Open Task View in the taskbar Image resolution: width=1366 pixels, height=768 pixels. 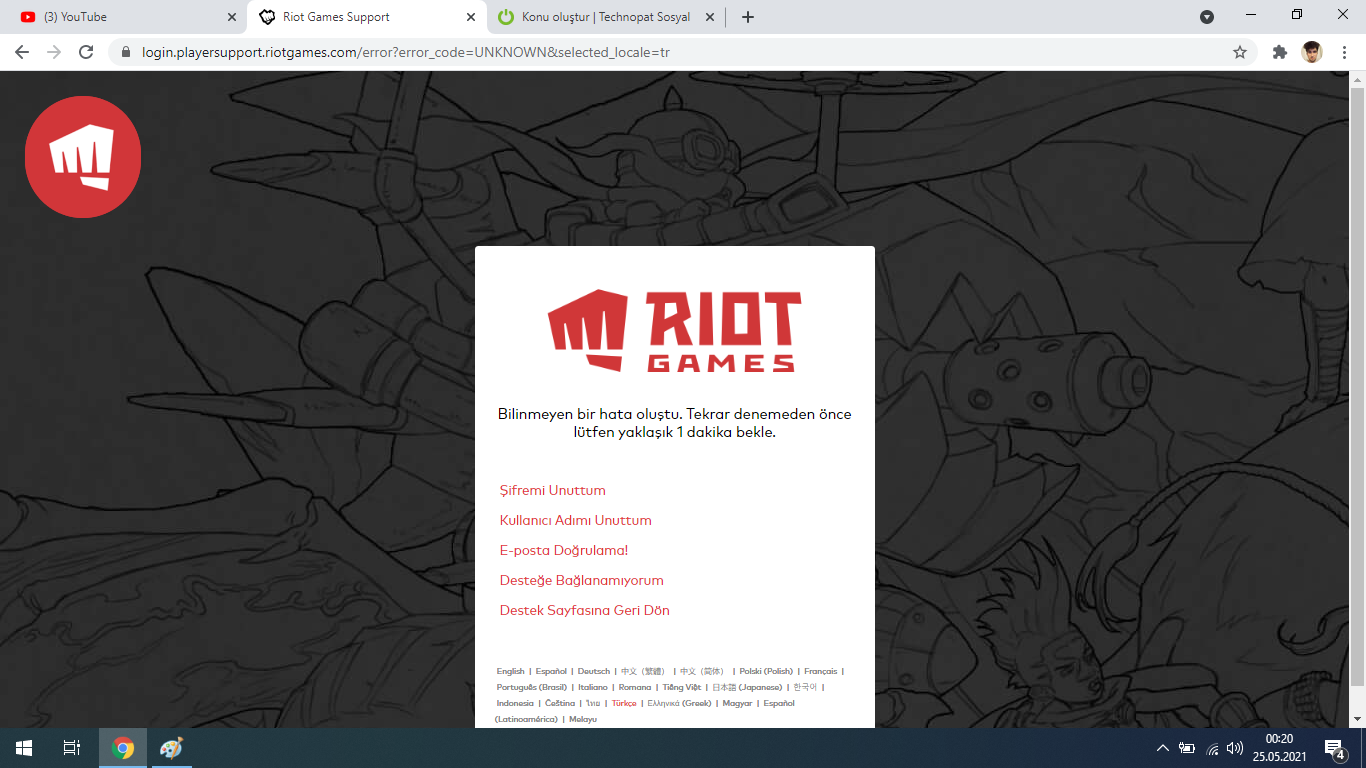coord(72,748)
